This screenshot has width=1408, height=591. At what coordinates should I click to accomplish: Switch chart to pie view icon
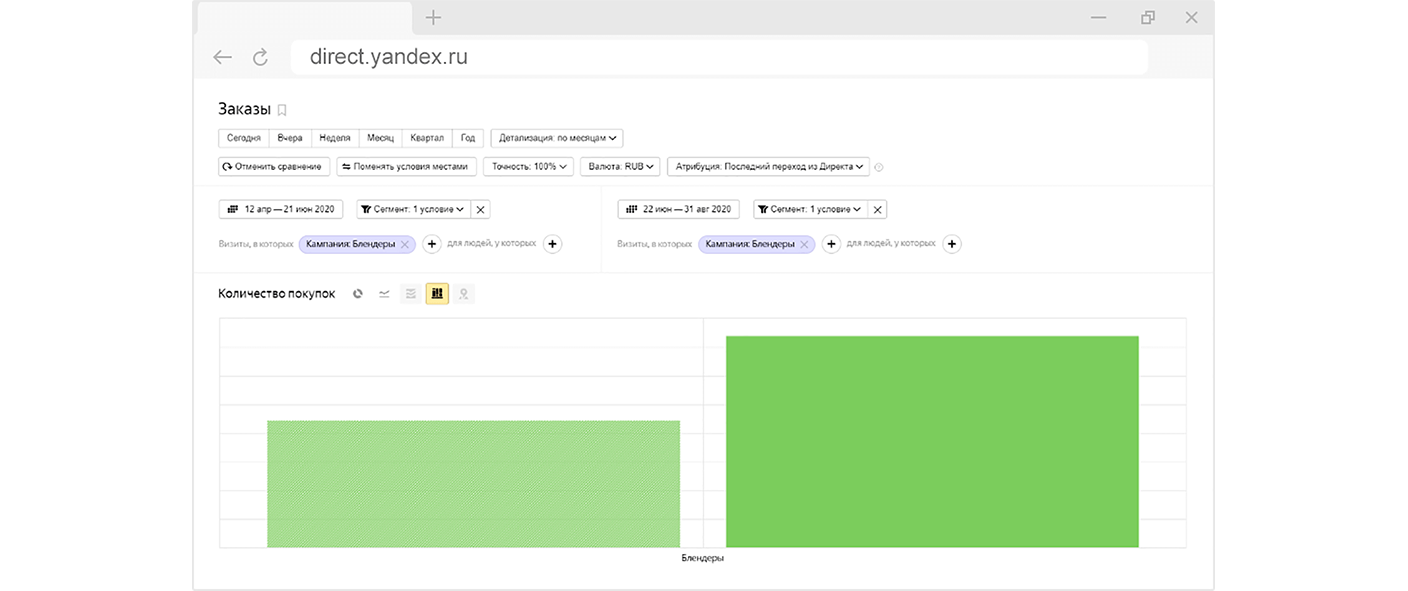click(358, 294)
